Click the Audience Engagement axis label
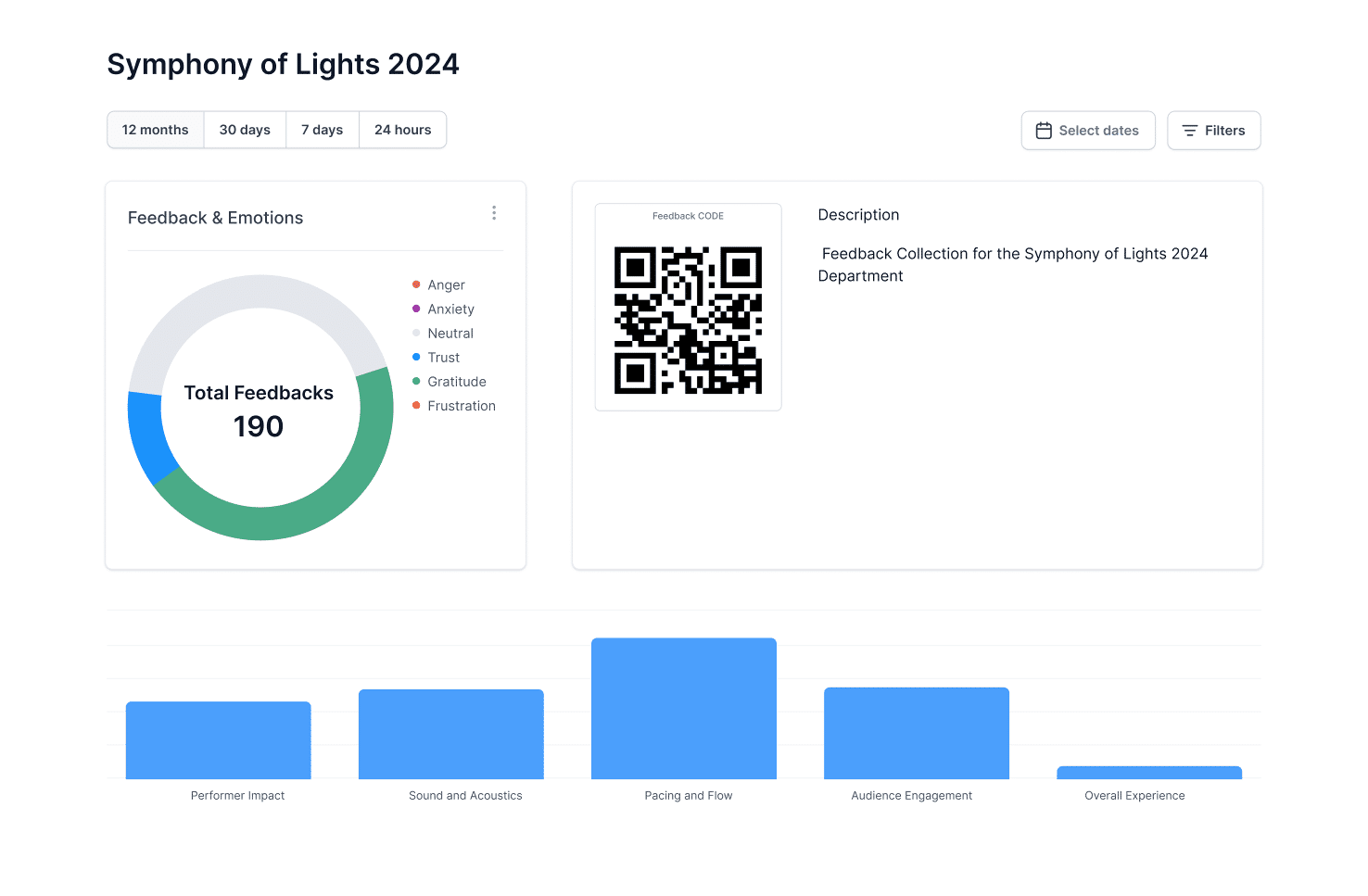The width and height of the screenshot is (1368, 896). click(912, 796)
